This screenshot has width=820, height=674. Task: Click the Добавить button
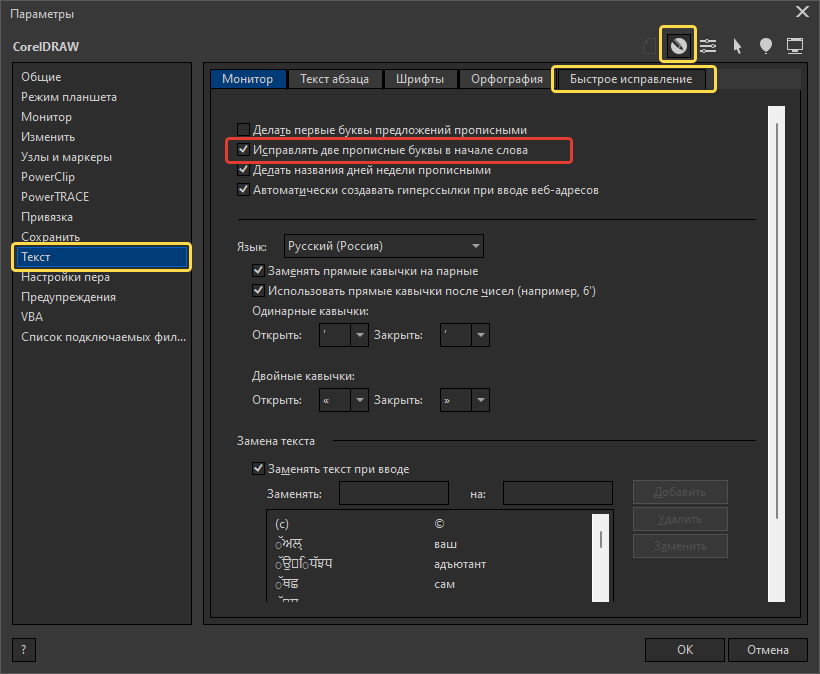(x=680, y=492)
